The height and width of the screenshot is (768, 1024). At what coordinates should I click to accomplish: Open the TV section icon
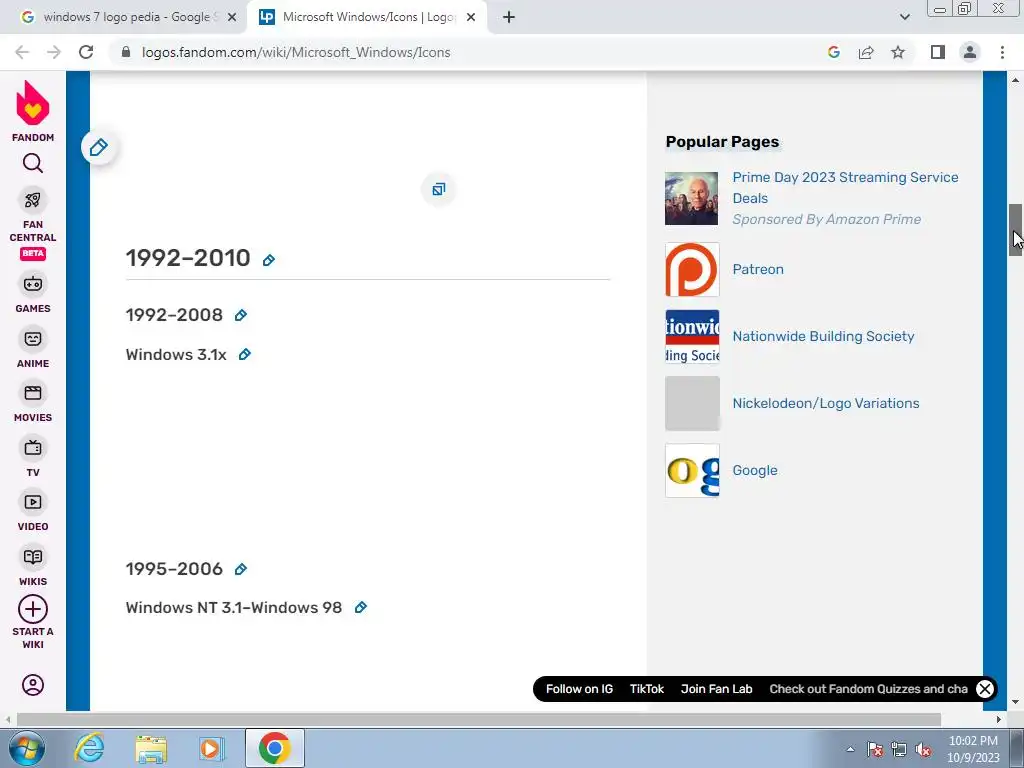click(33, 448)
